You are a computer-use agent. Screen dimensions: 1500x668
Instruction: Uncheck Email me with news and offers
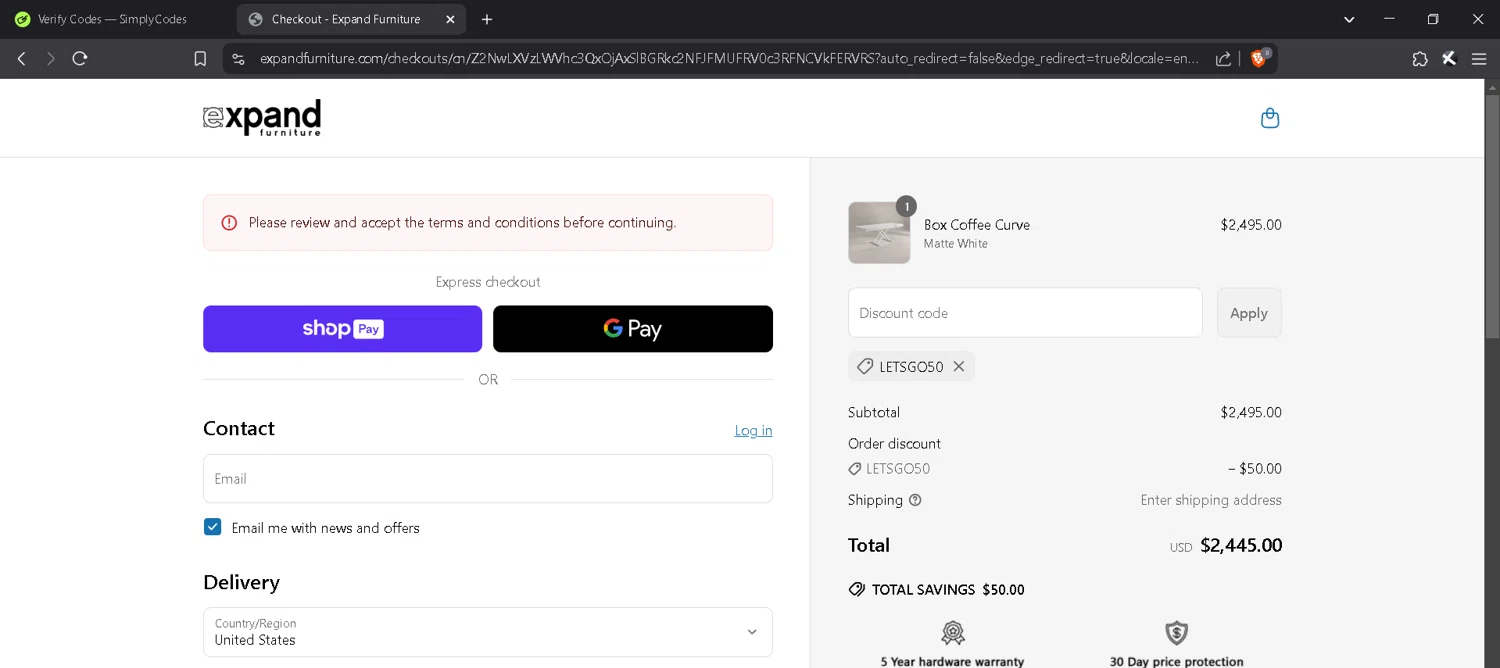tap(212, 527)
